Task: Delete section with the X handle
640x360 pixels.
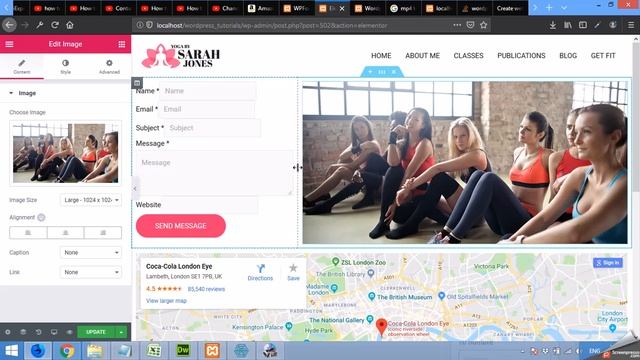Action: 394,72
